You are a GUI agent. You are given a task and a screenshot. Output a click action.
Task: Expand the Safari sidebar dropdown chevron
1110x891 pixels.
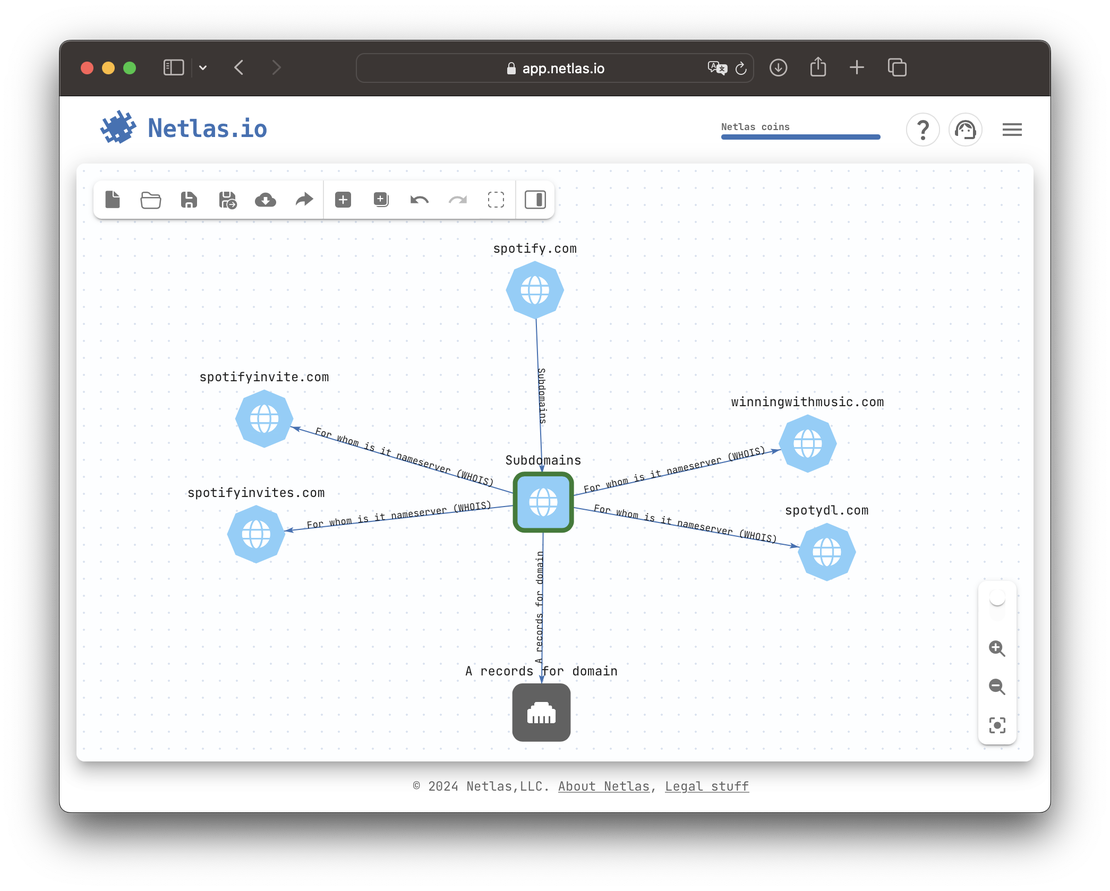(x=203, y=68)
